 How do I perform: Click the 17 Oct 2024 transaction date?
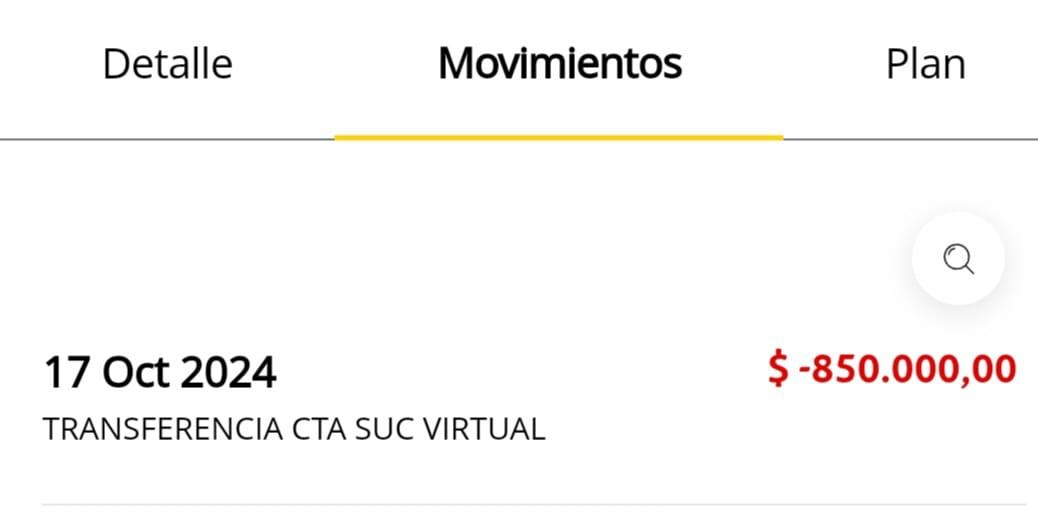pyautogui.click(x=160, y=373)
